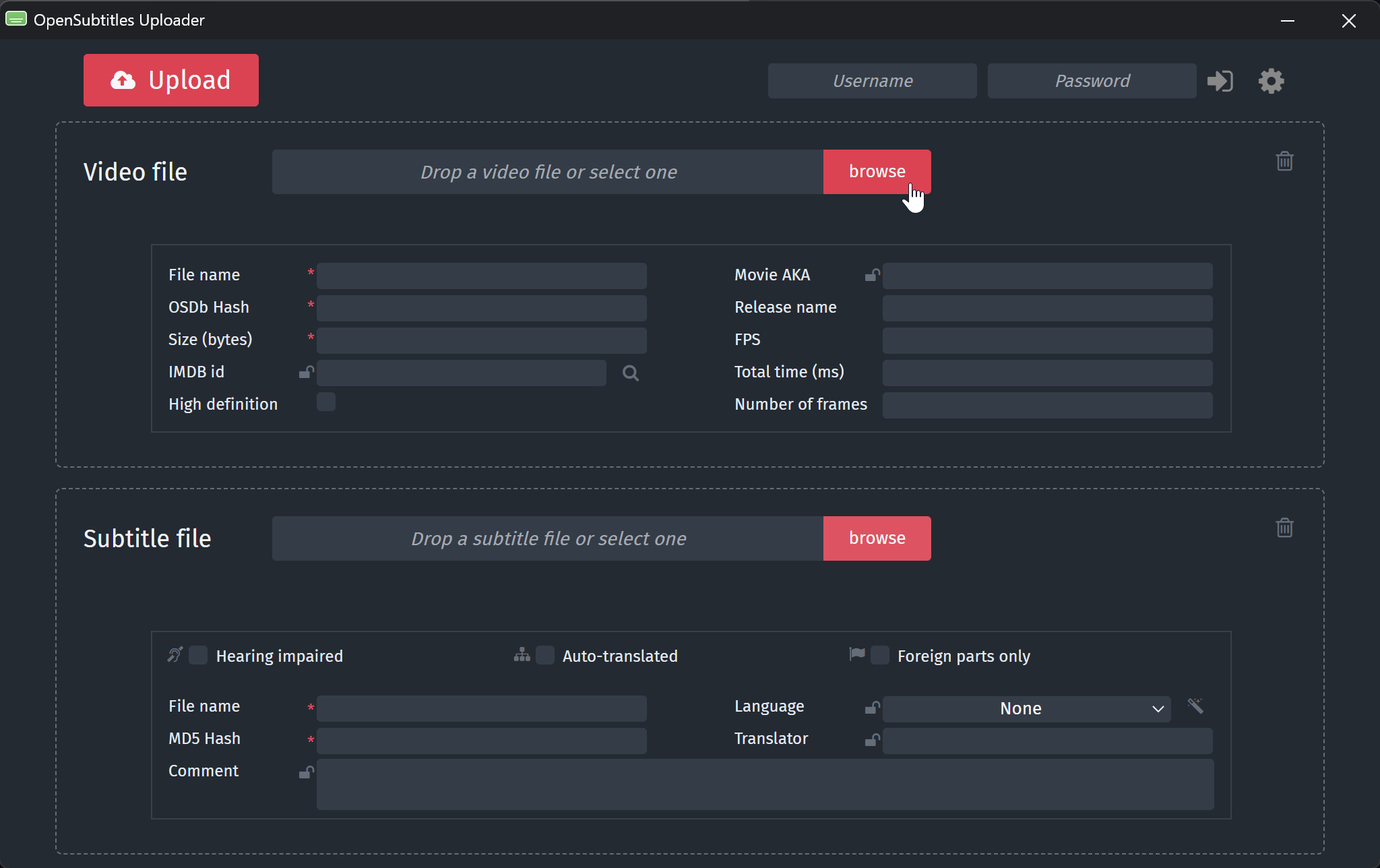
Task: Focus the Username input field
Action: point(872,81)
